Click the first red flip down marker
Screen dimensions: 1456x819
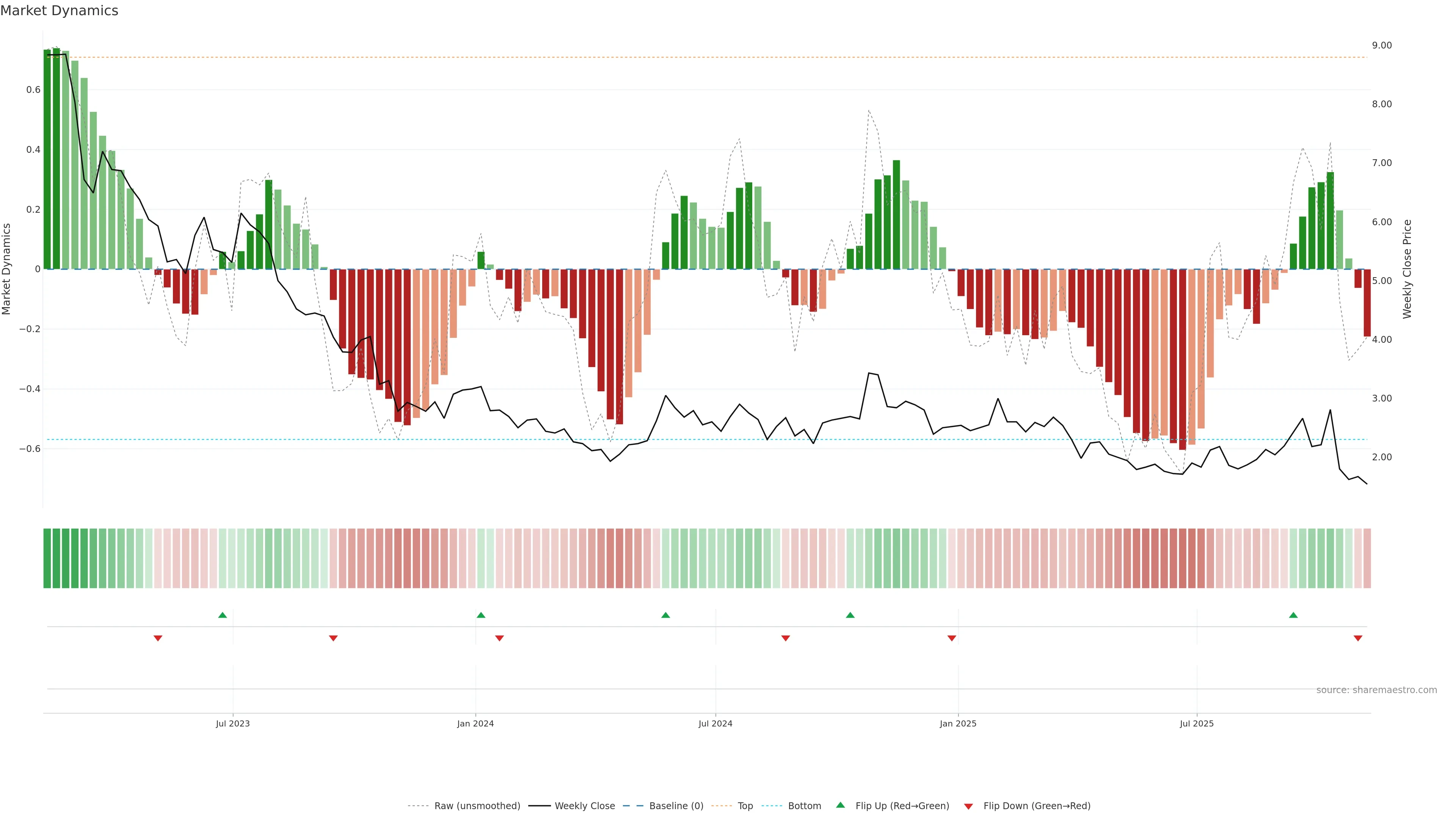click(x=158, y=638)
